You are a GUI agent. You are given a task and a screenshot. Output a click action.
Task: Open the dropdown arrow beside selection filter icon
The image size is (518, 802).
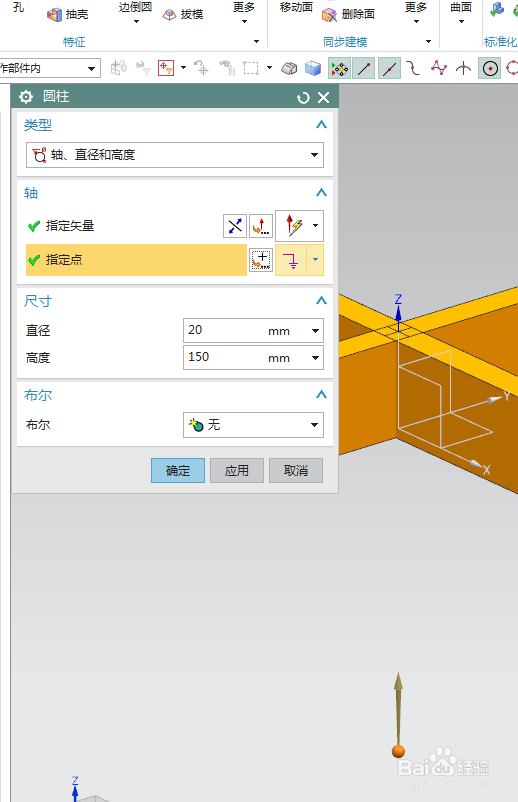(x=183, y=68)
